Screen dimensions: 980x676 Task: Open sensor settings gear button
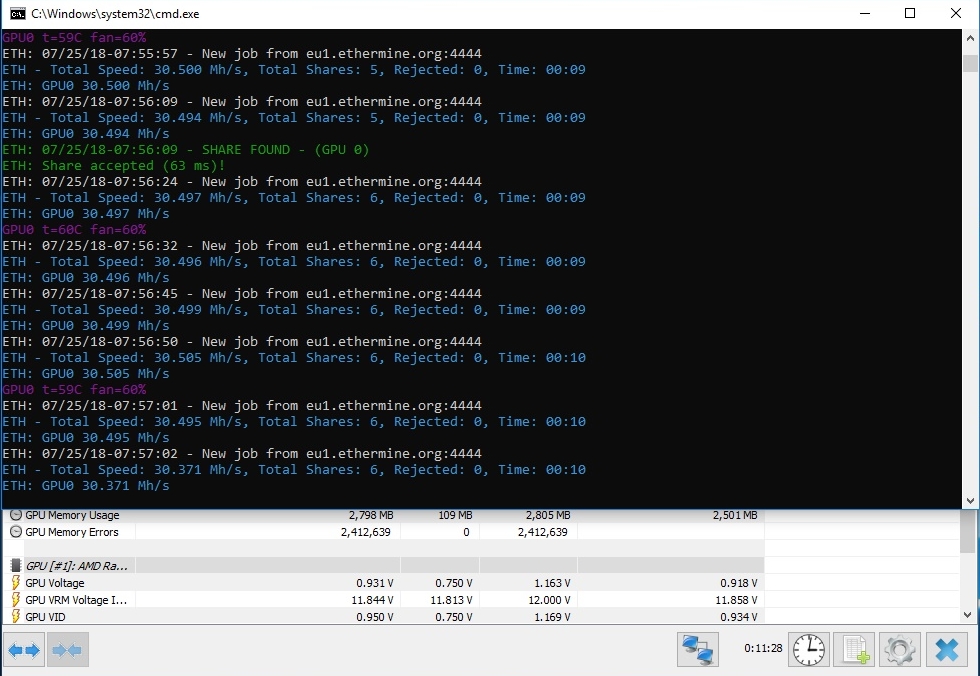pos(900,650)
